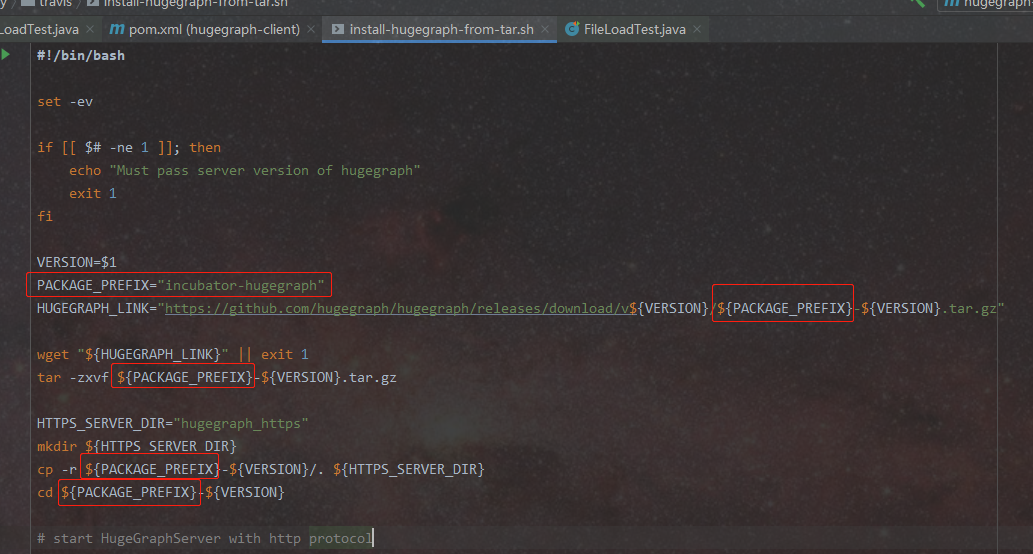Click the 'VERSION=$1' assignment

click(76, 262)
